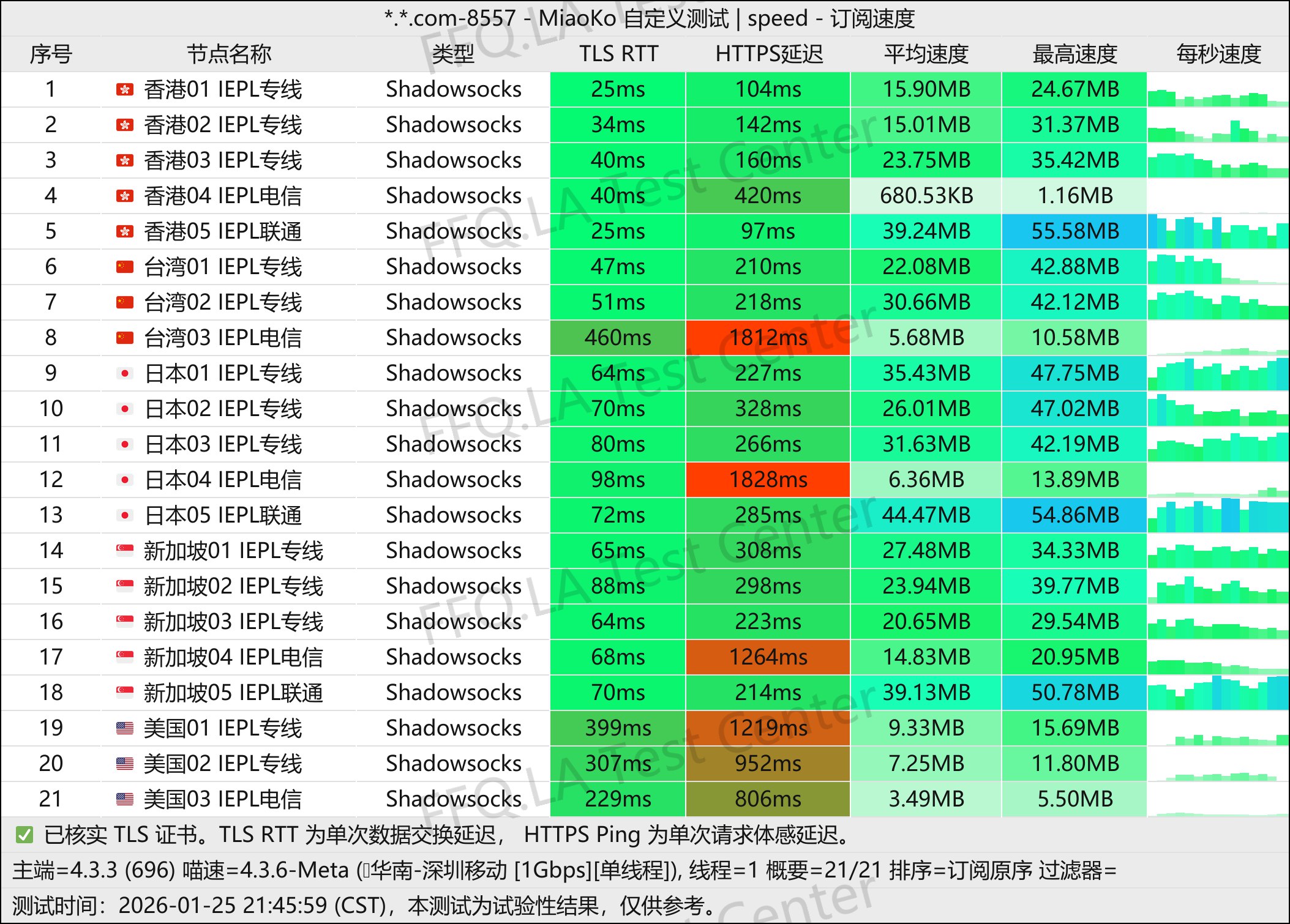Screen dimensions: 1290x924
Task: Select node name 香港04 IEPL电信
Action: point(223,196)
